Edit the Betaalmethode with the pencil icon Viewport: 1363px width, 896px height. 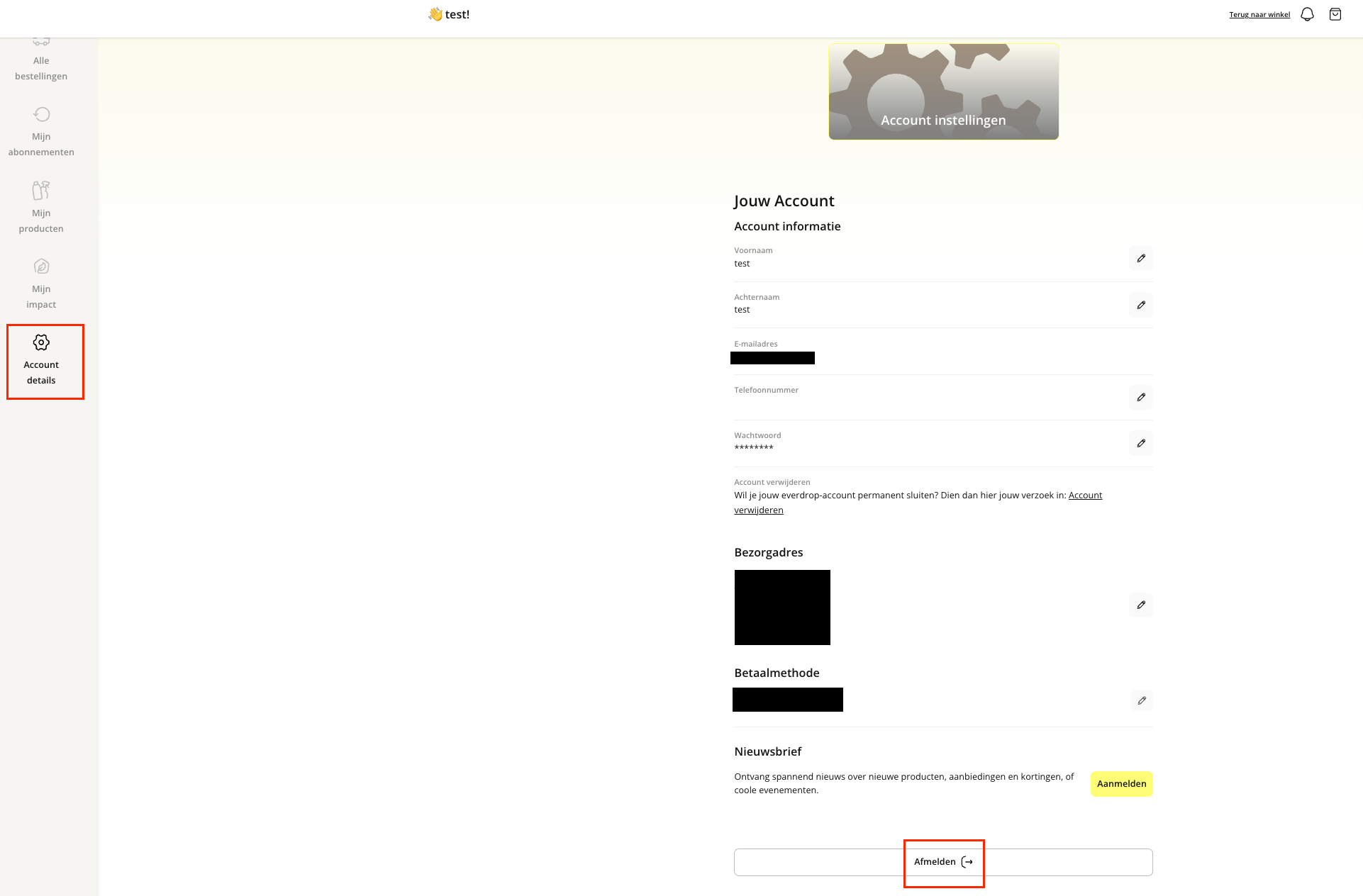point(1141,700)
